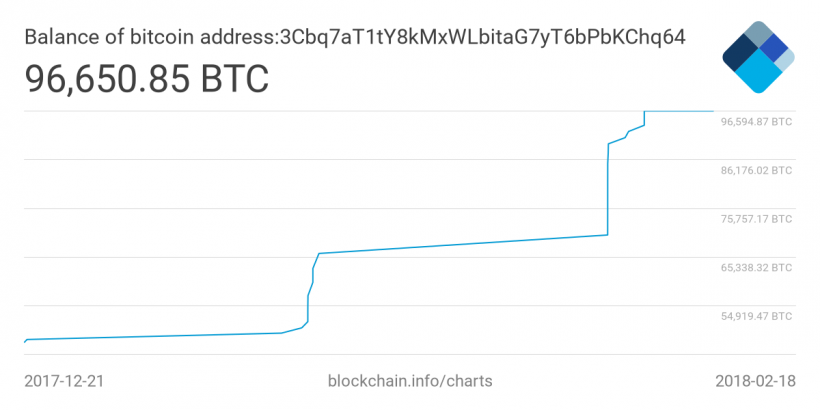Click the Blockchain diamond logo
This screenshot has width=820, height=410.
pyautogui.click(x=757, y=57)
